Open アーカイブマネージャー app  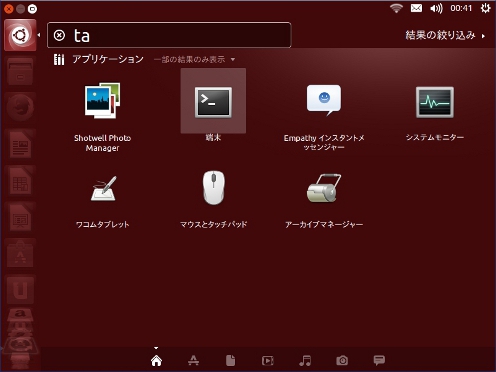pos(324,188)
